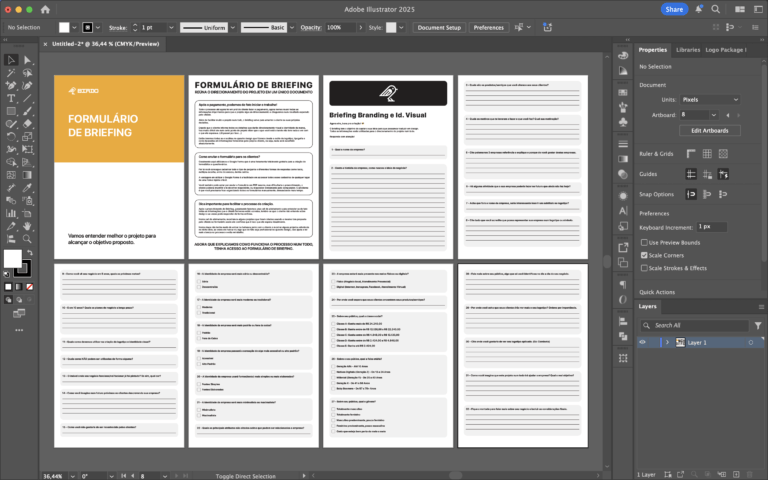Hide Layer 1 with eye icon
Viewport: 768px width, 480px height.
coord(642,342)
